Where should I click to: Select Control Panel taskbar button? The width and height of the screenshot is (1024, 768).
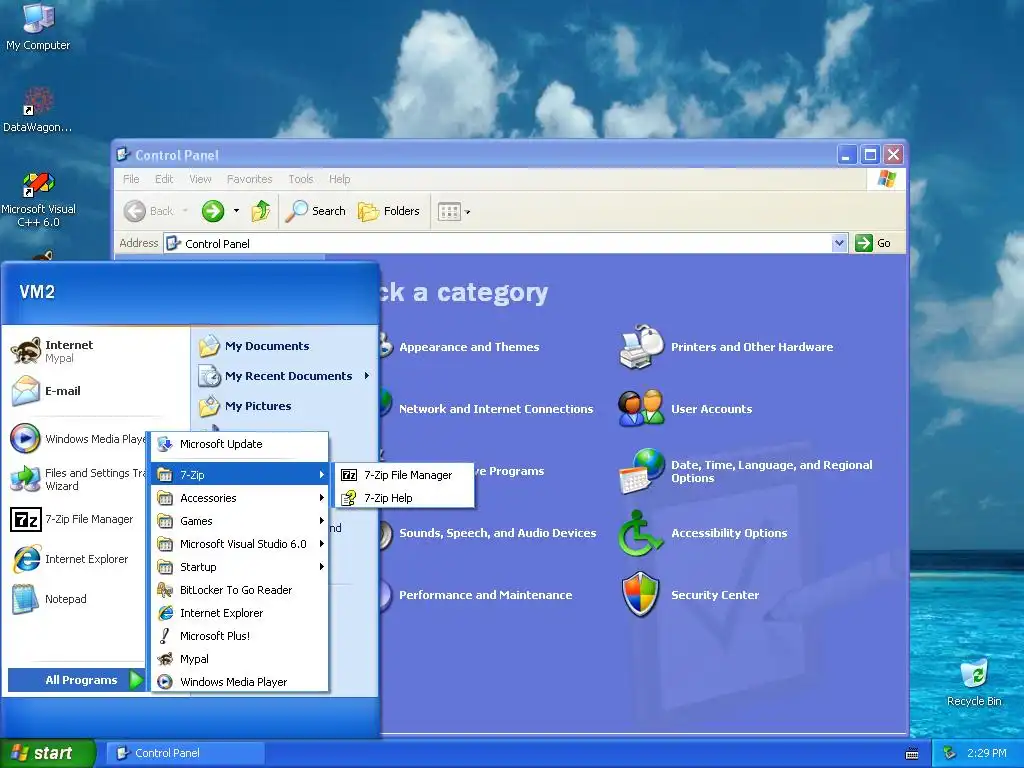[185, 753]
